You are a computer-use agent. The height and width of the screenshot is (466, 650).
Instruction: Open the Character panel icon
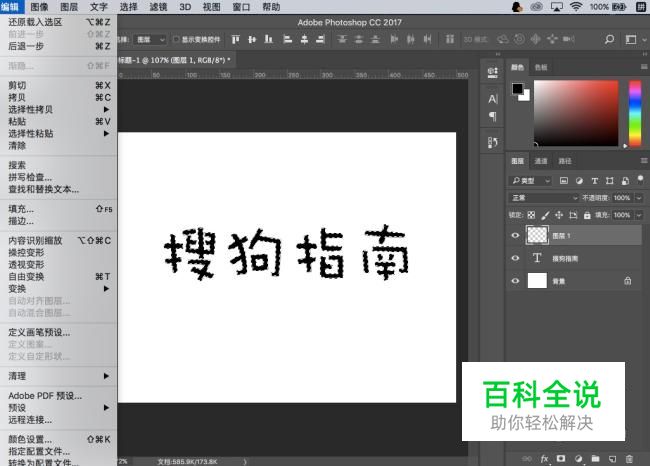[x=492, y=99]
